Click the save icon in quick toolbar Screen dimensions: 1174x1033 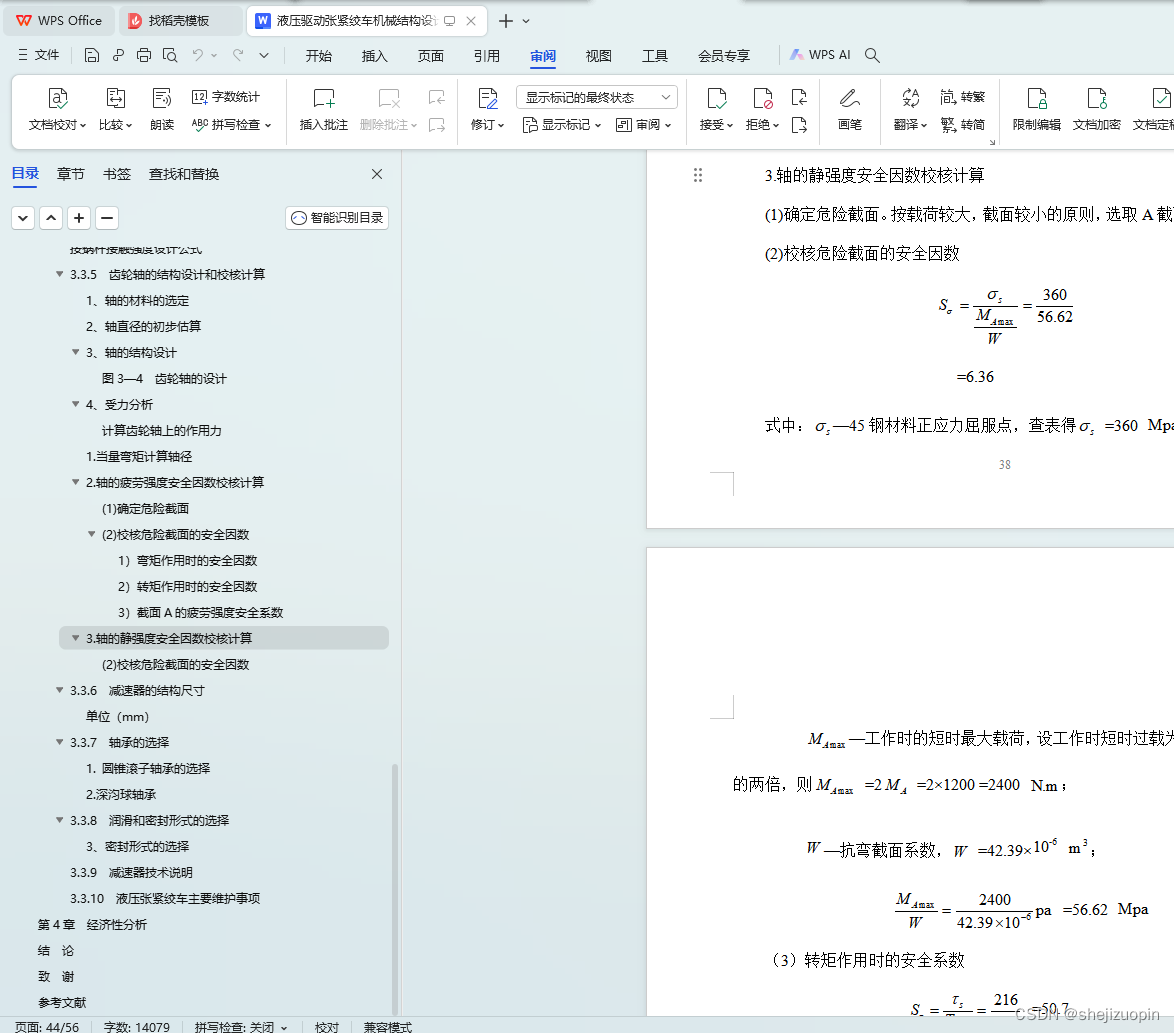coord(91,55)
